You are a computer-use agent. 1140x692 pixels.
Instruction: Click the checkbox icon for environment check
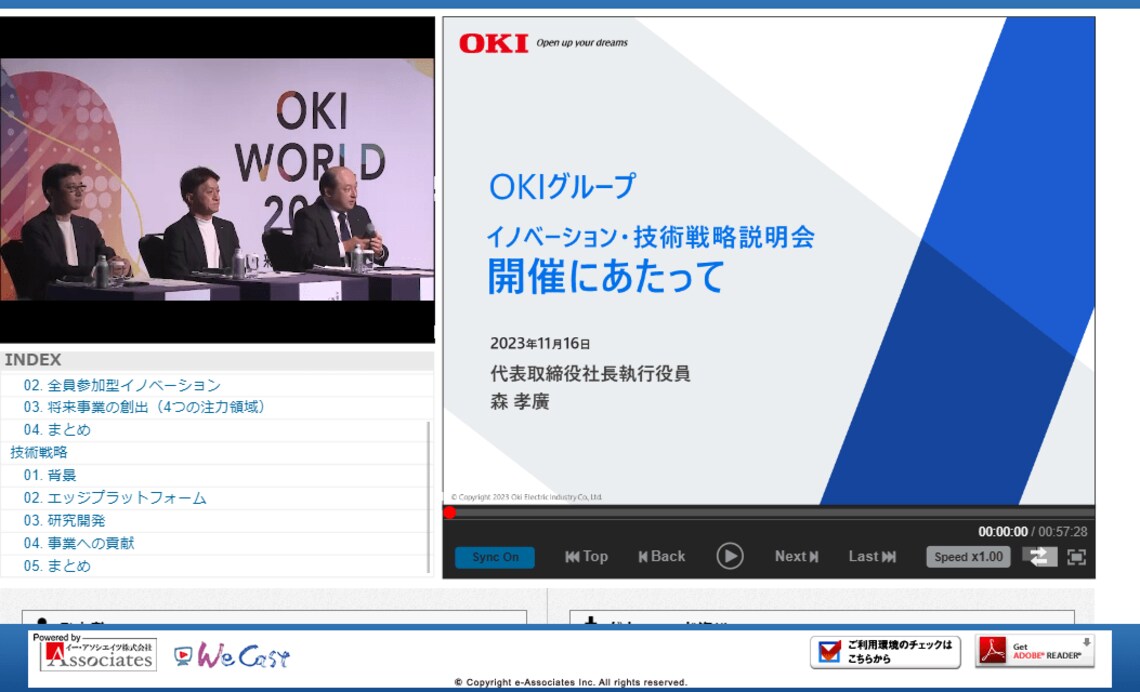(828, 650)
